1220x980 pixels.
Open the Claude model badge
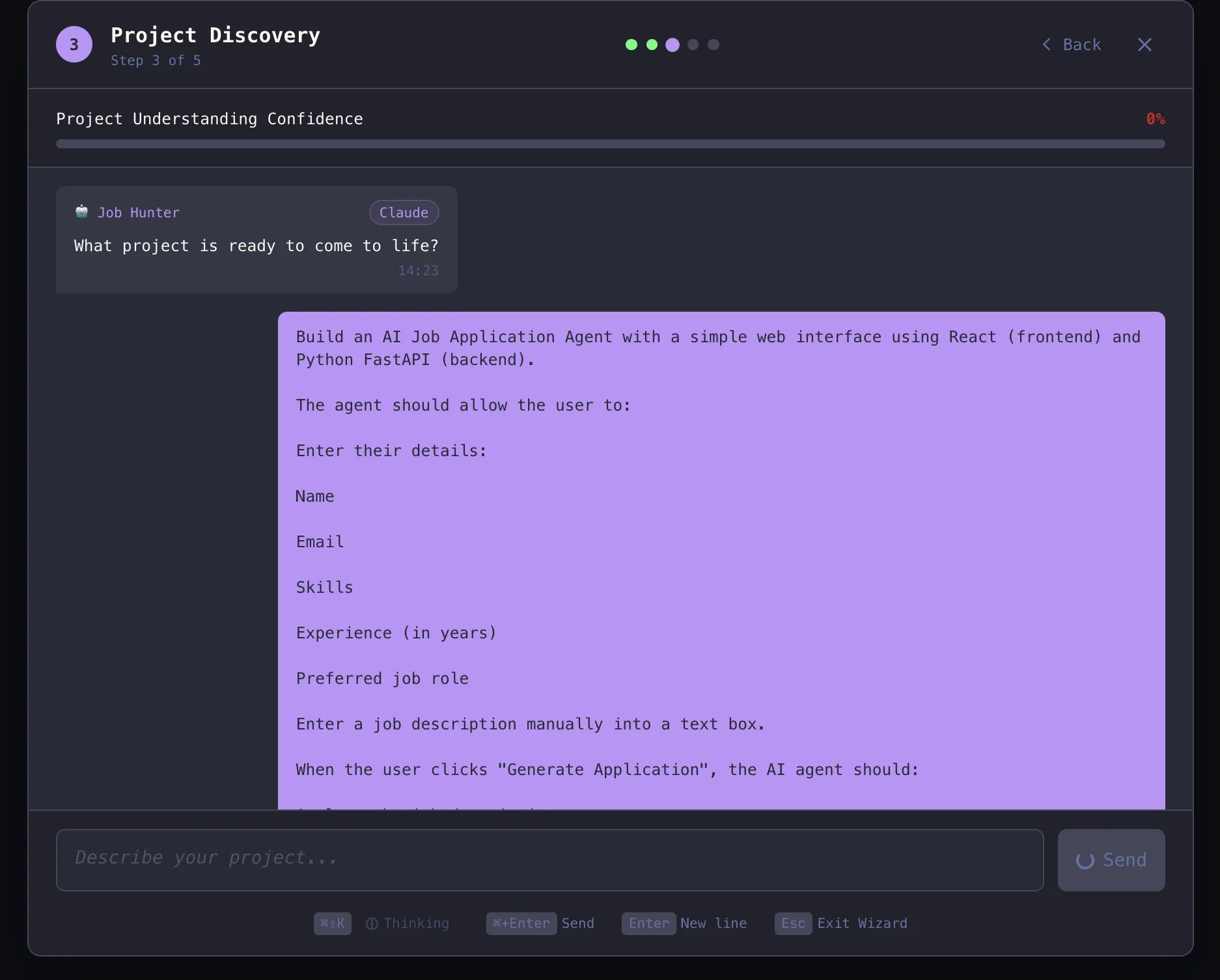click(x=404, y=212)
